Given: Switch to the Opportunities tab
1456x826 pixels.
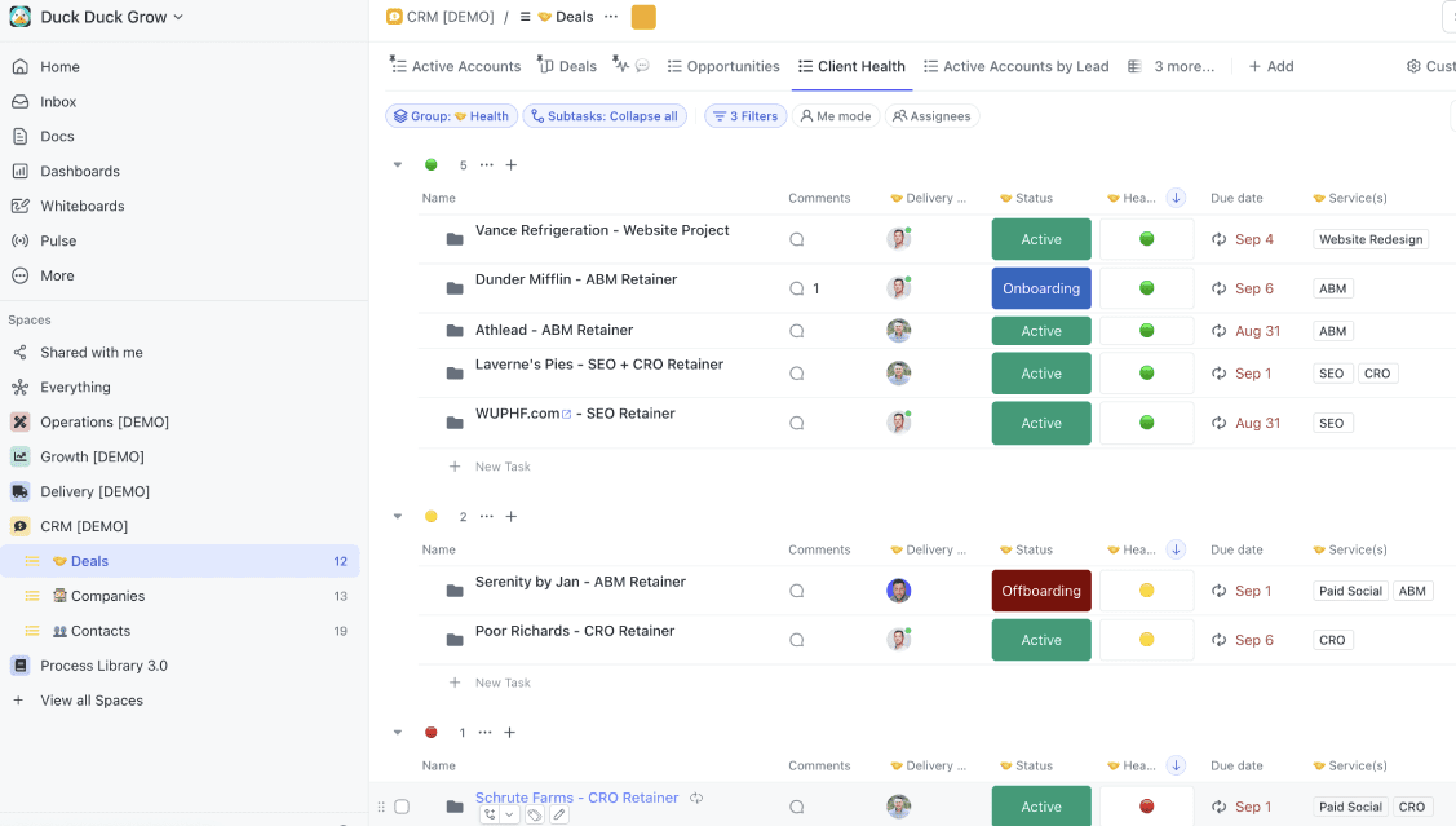Looking at the screenshot, I should [723, 66].
